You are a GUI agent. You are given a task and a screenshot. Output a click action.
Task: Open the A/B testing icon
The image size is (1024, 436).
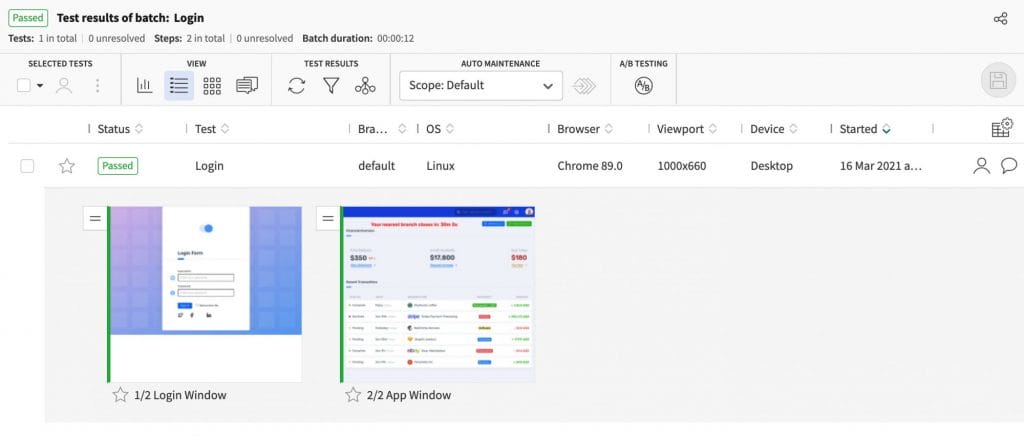(x=643, y=86)
